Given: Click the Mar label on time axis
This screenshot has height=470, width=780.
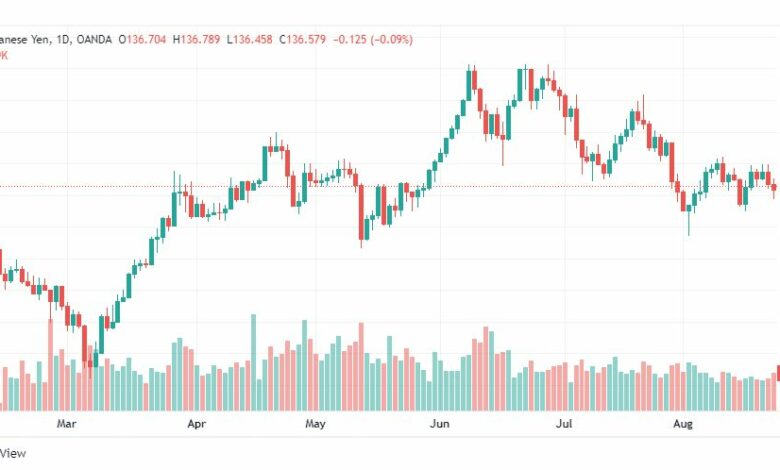Looking at the screenshot, I should click(66, 424).
